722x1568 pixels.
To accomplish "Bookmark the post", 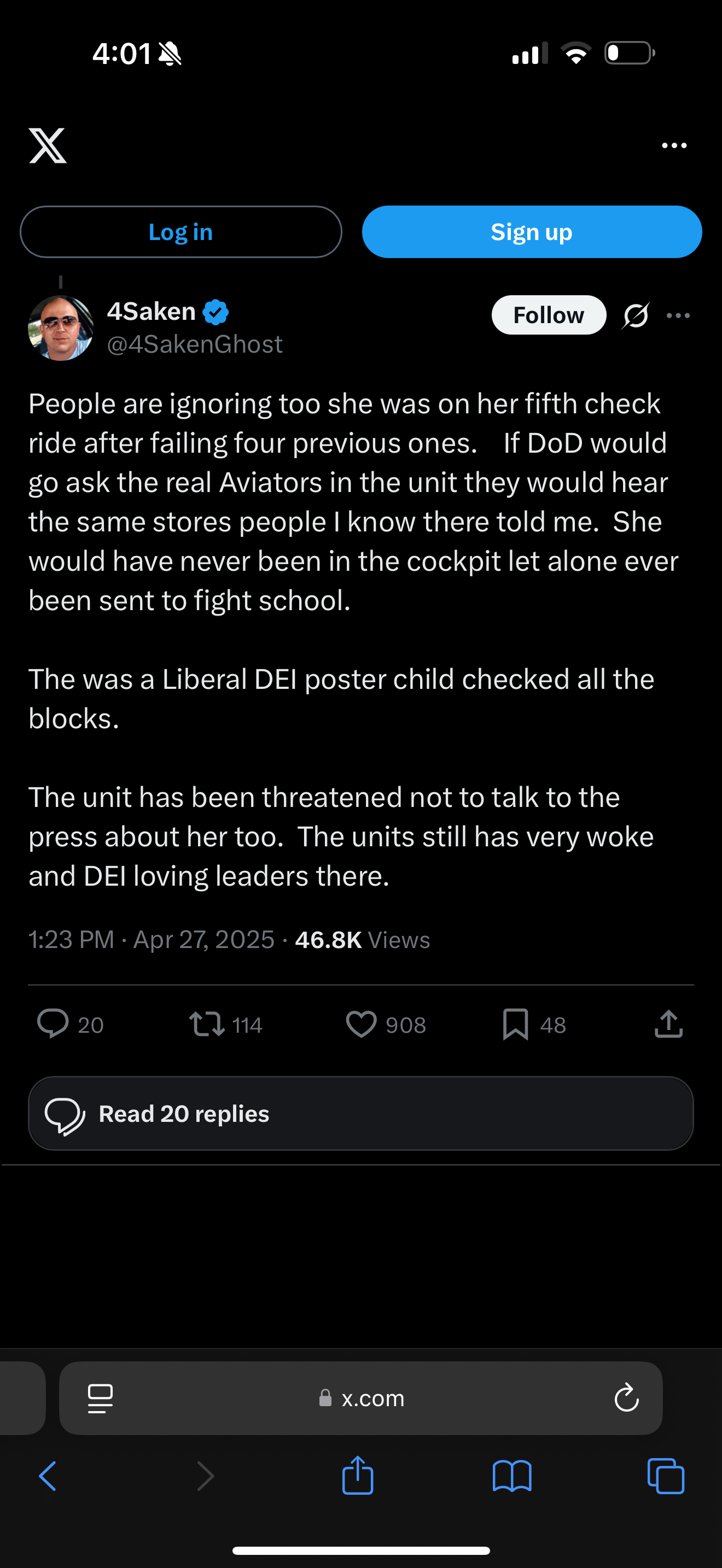I will click(x=515, y=1024).
